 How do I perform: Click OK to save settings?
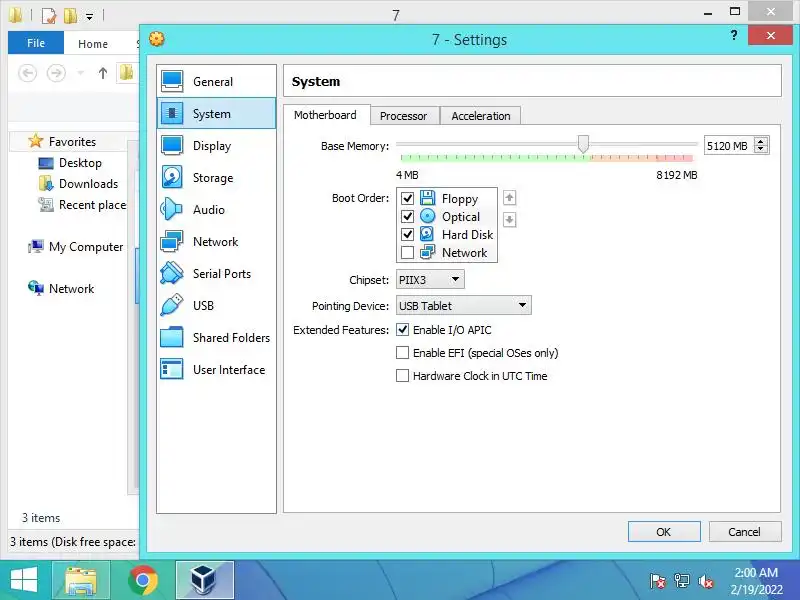(x=664, y=532)
